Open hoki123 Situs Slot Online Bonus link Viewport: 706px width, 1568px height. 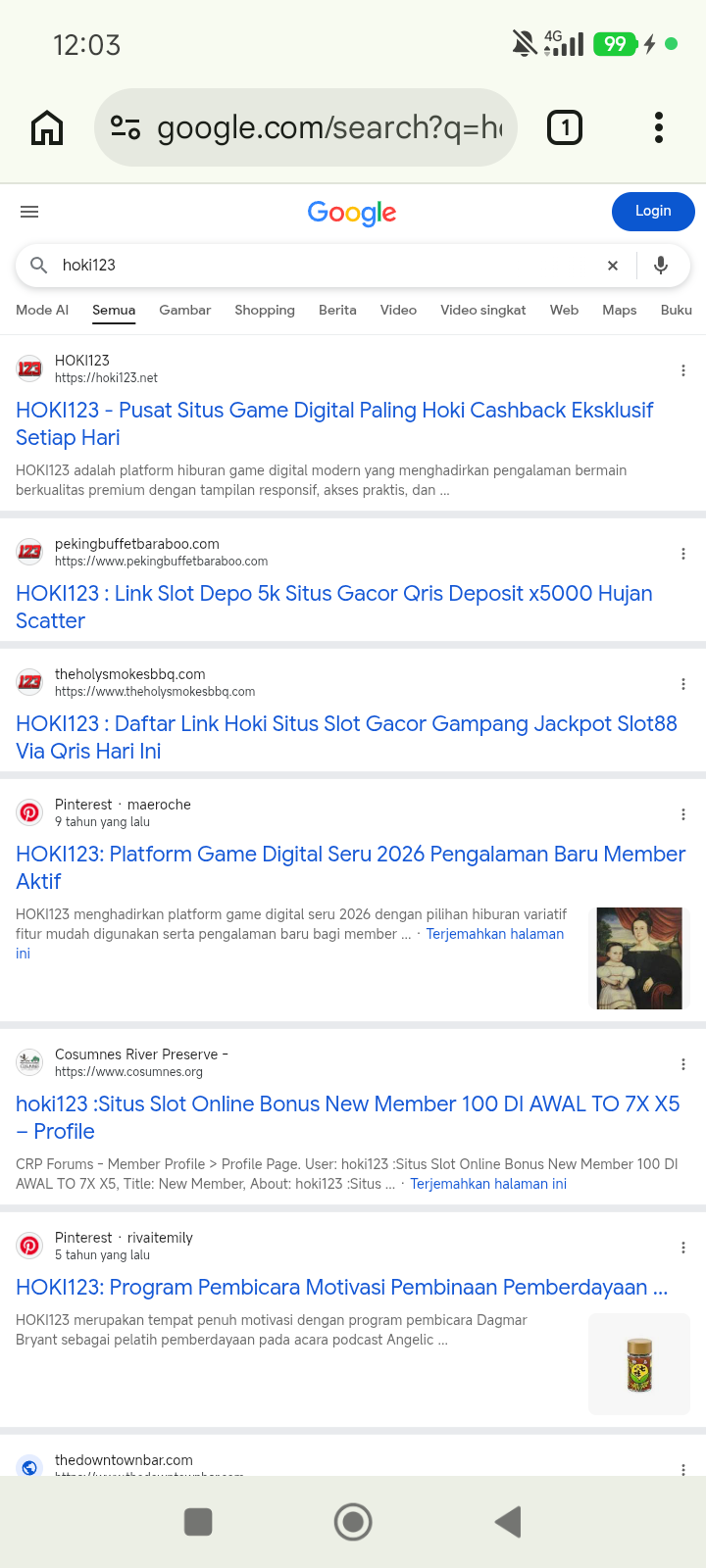point(348,1117)
